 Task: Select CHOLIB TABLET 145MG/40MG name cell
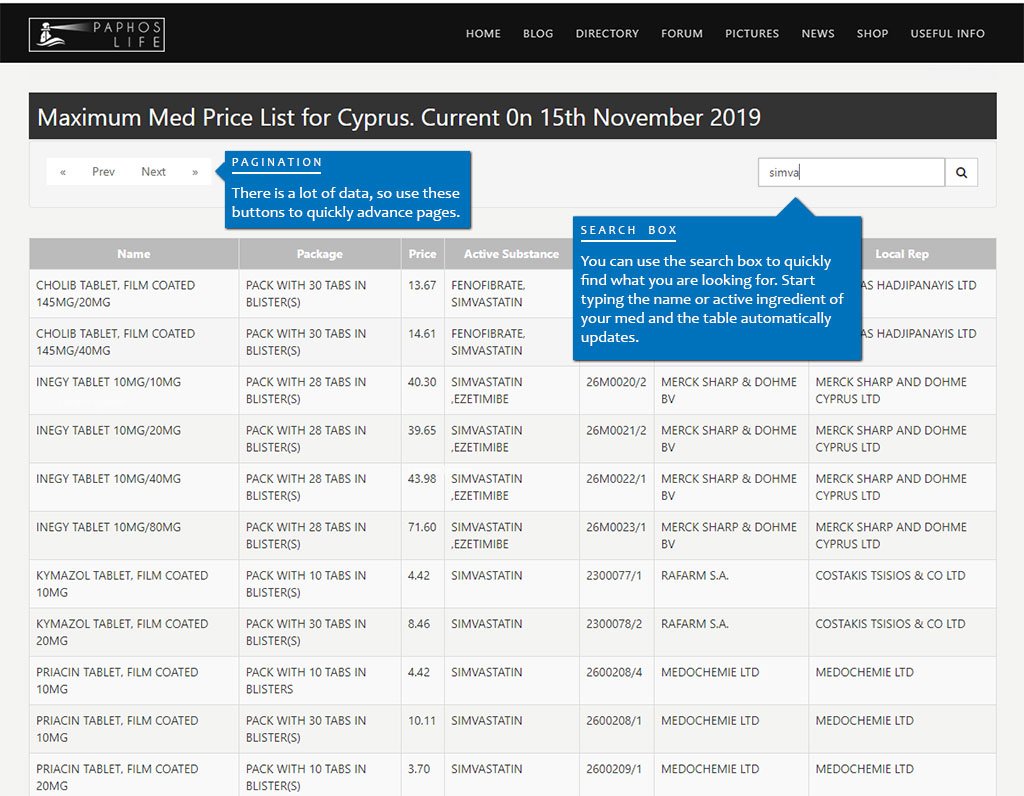pyautogui.click(x=134, y=342)
